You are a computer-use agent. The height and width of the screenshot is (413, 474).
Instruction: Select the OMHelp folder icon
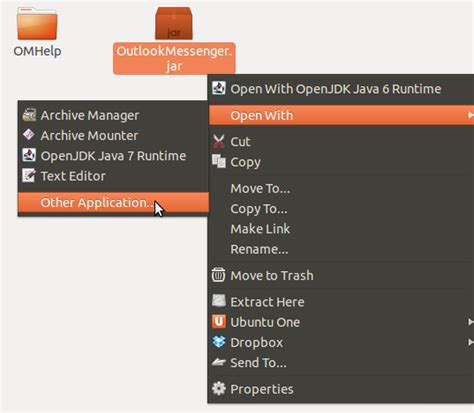37,24
